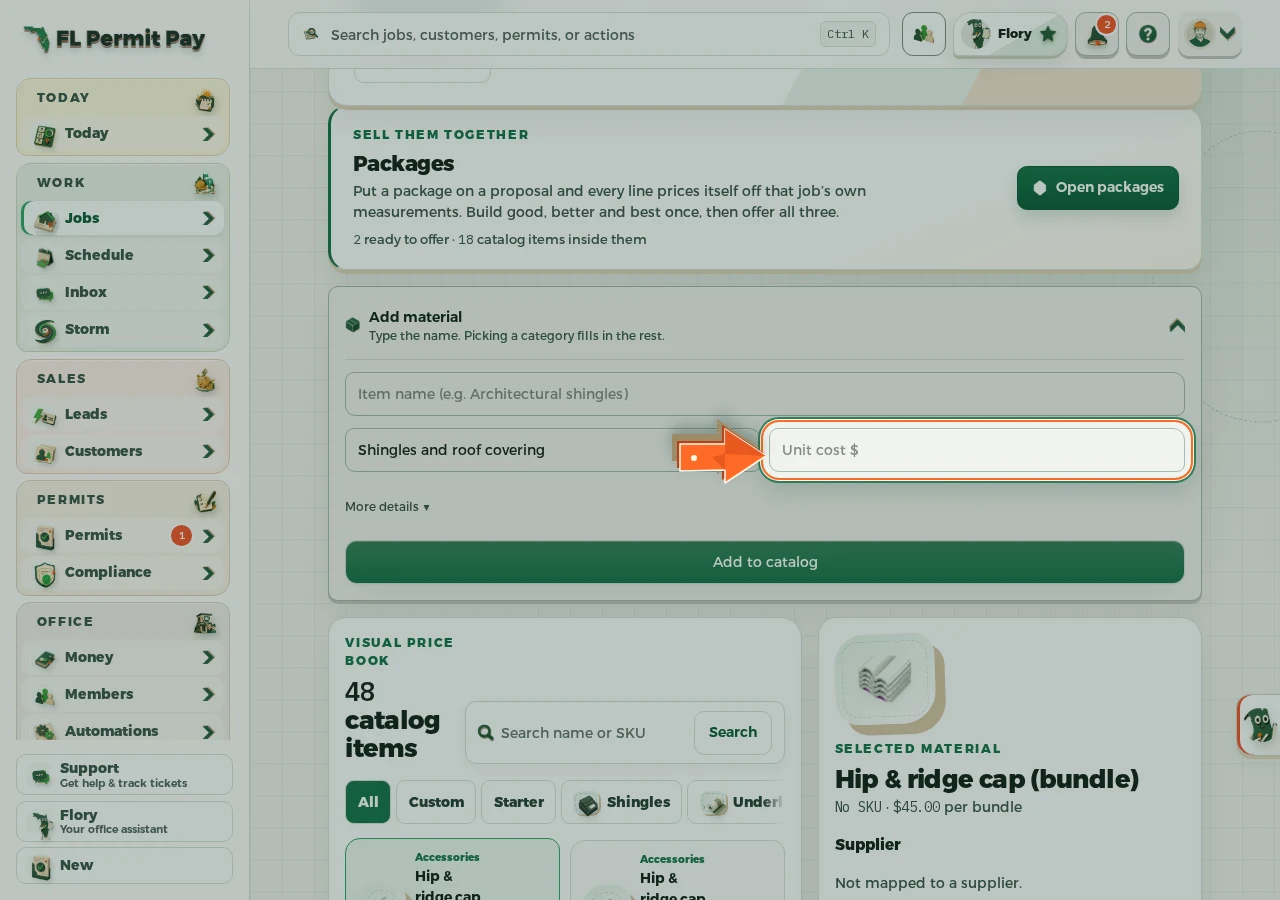Click Add to catalog
The width and height of the screenshot is (1280, 900).
pos(765,562)
